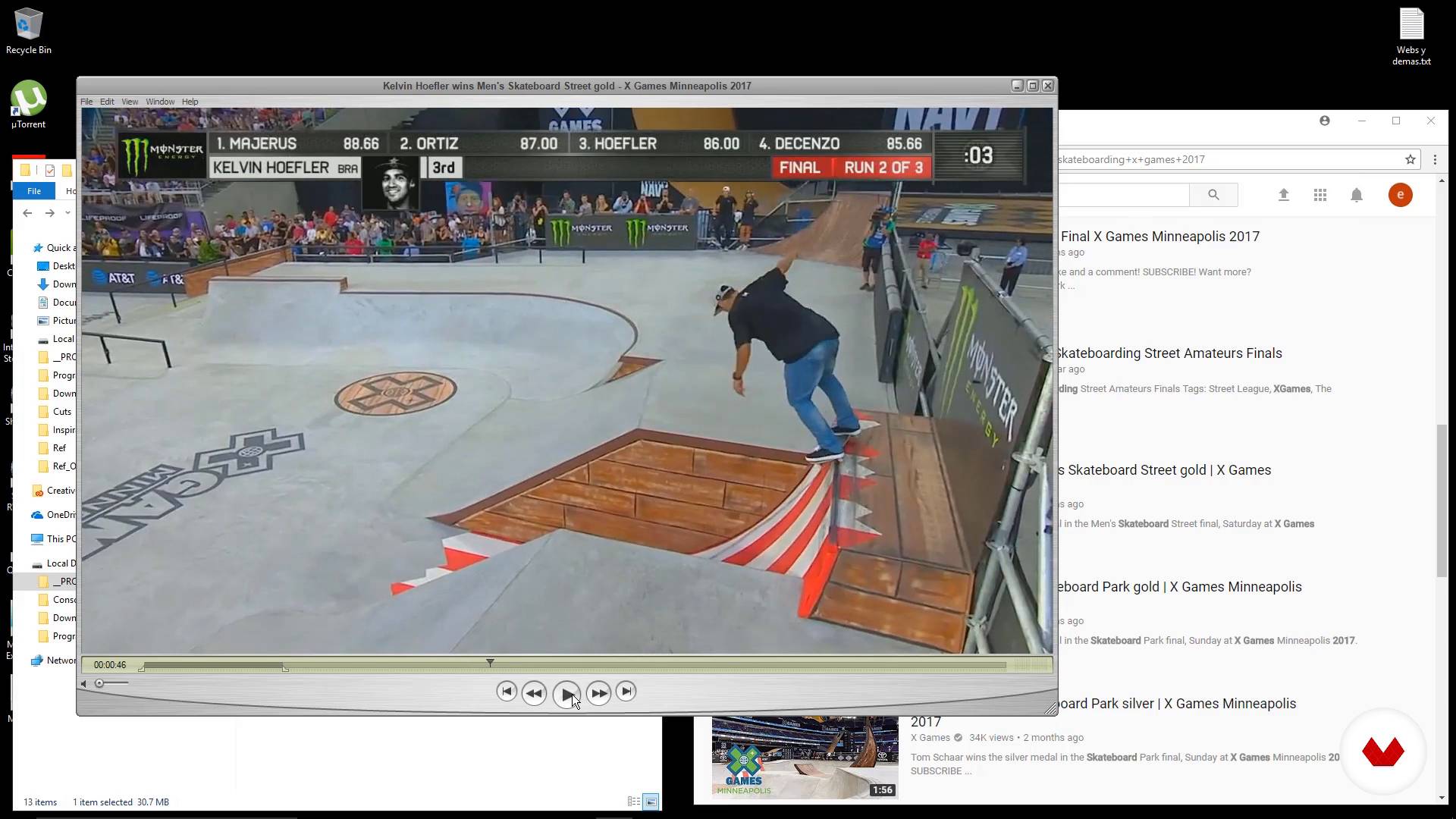Click the Chrome profile icon in title bar
1456x819 pixels.
tap(1325, 121)
